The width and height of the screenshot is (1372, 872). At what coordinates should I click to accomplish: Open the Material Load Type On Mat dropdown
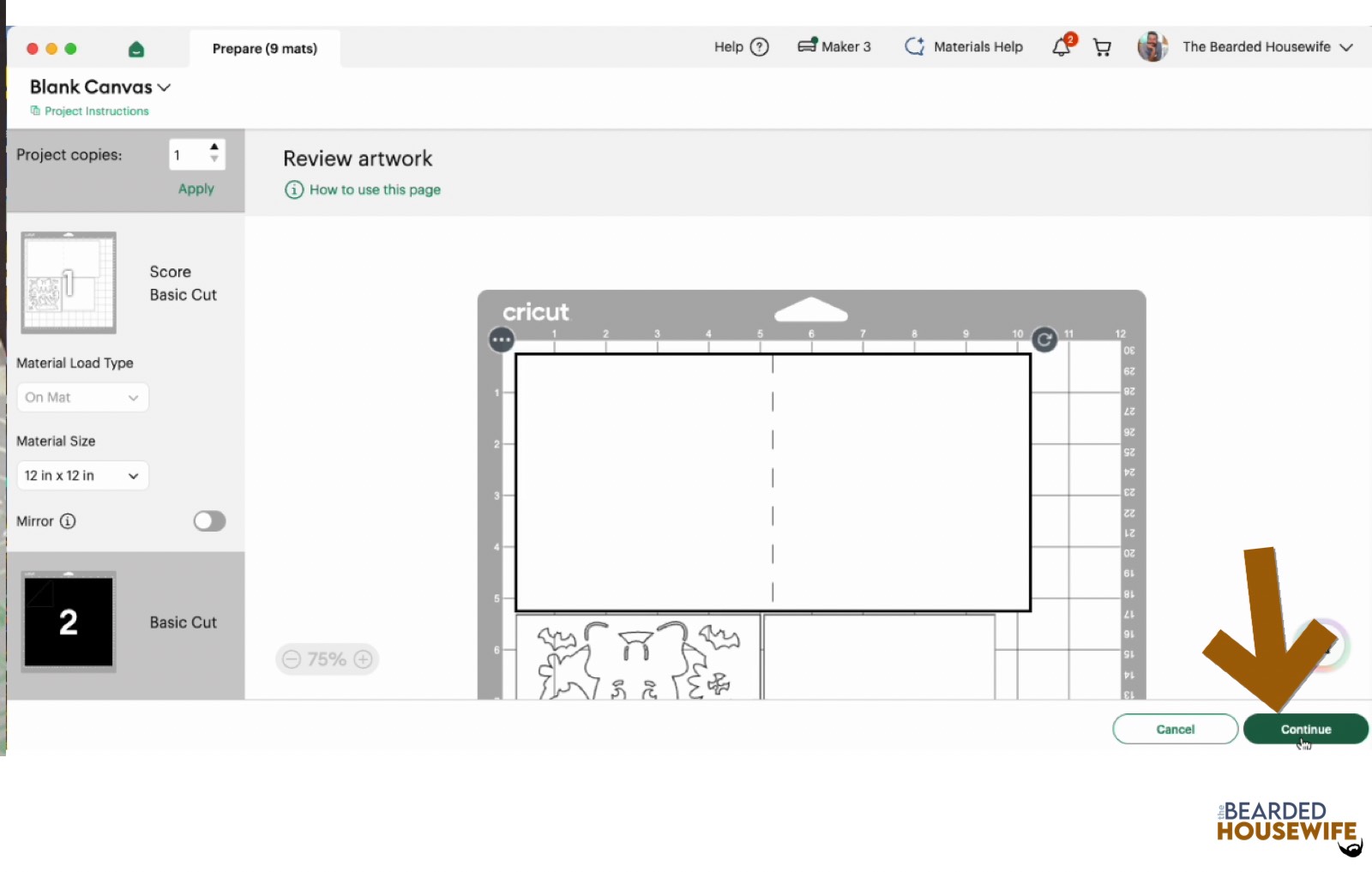pos(82,398)
